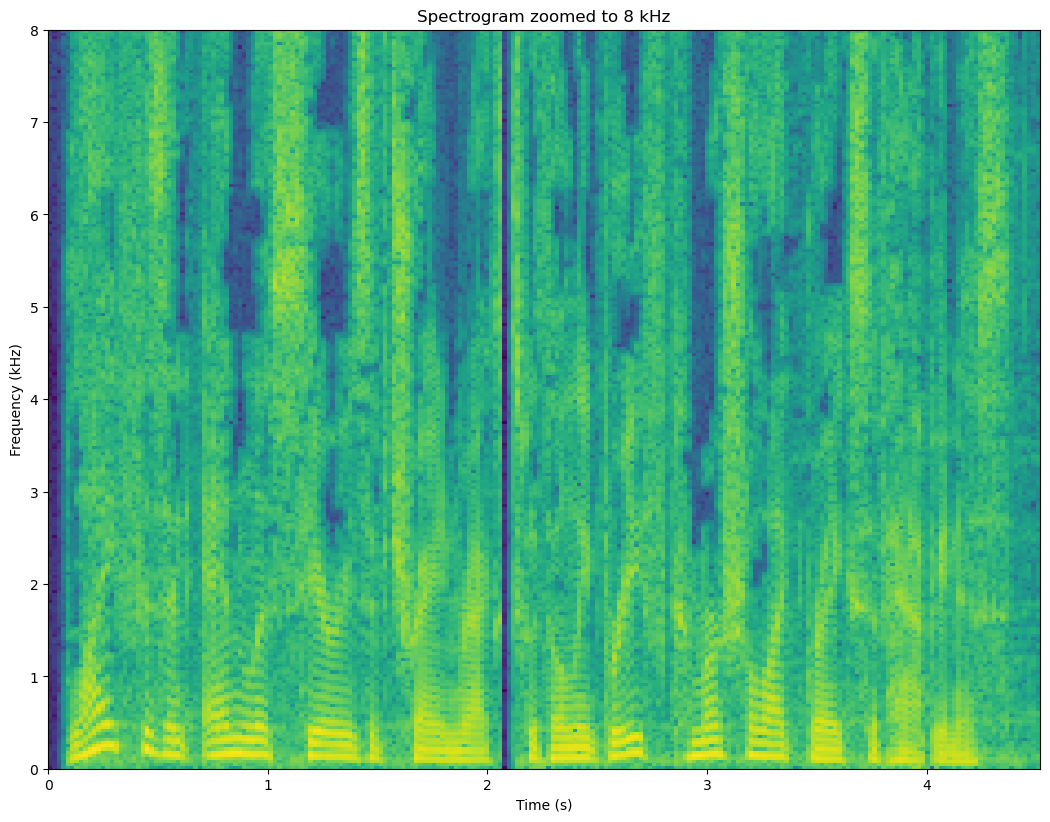Click the x-axis tick label '4'
Screen dimensions: 1050x822
coord(927,785)
